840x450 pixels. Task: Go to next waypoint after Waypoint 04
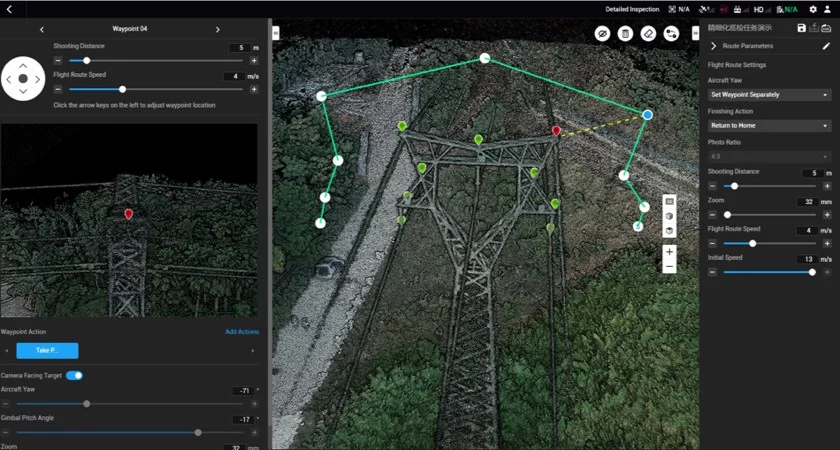218,29
